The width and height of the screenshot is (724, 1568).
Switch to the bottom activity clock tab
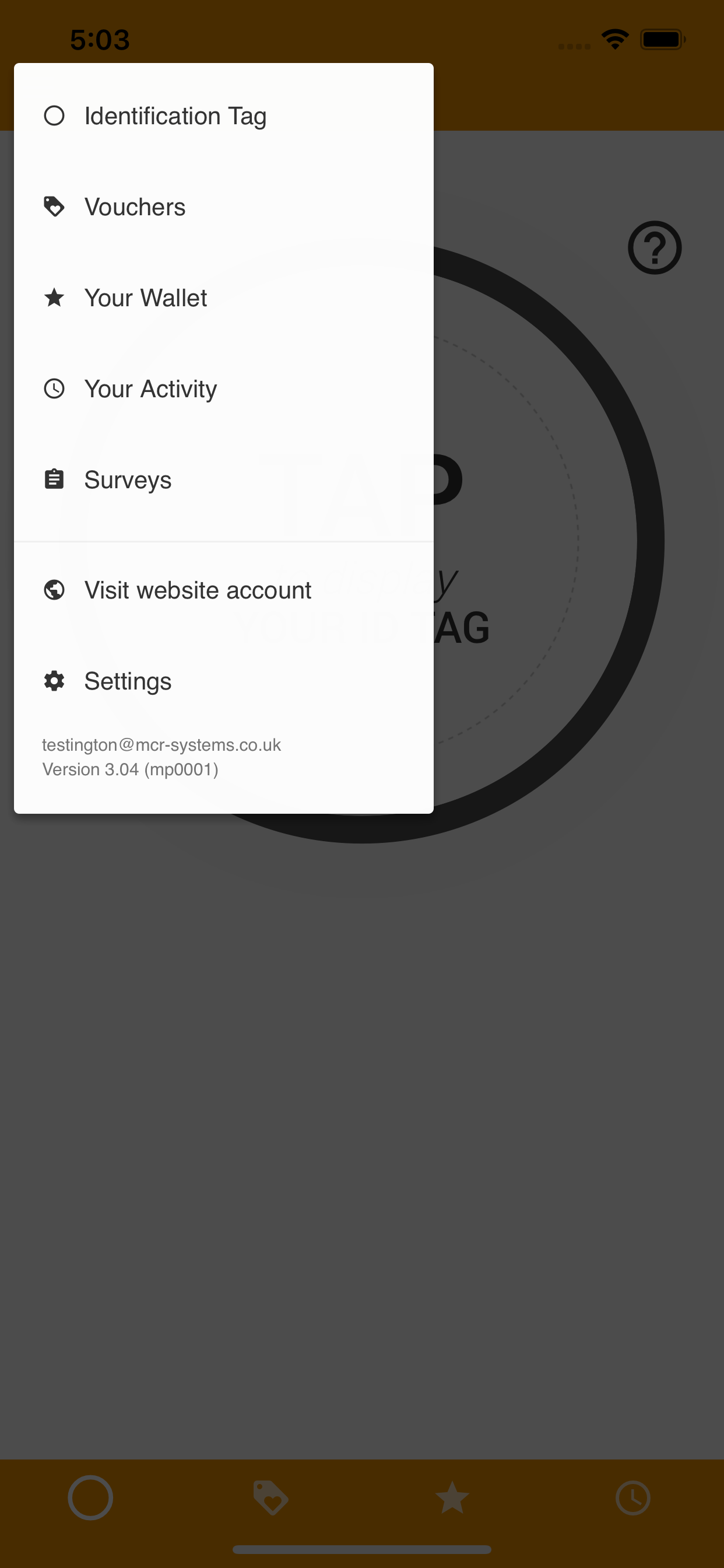[632, 1497]
